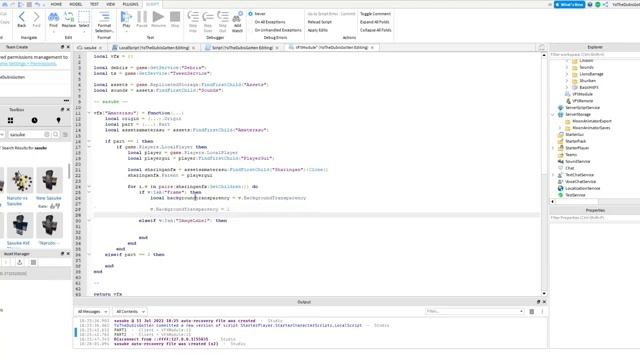Collapse code fold at line 16
Image resolution: width=640 pixels, height=360 pixels.
point(89,141)
